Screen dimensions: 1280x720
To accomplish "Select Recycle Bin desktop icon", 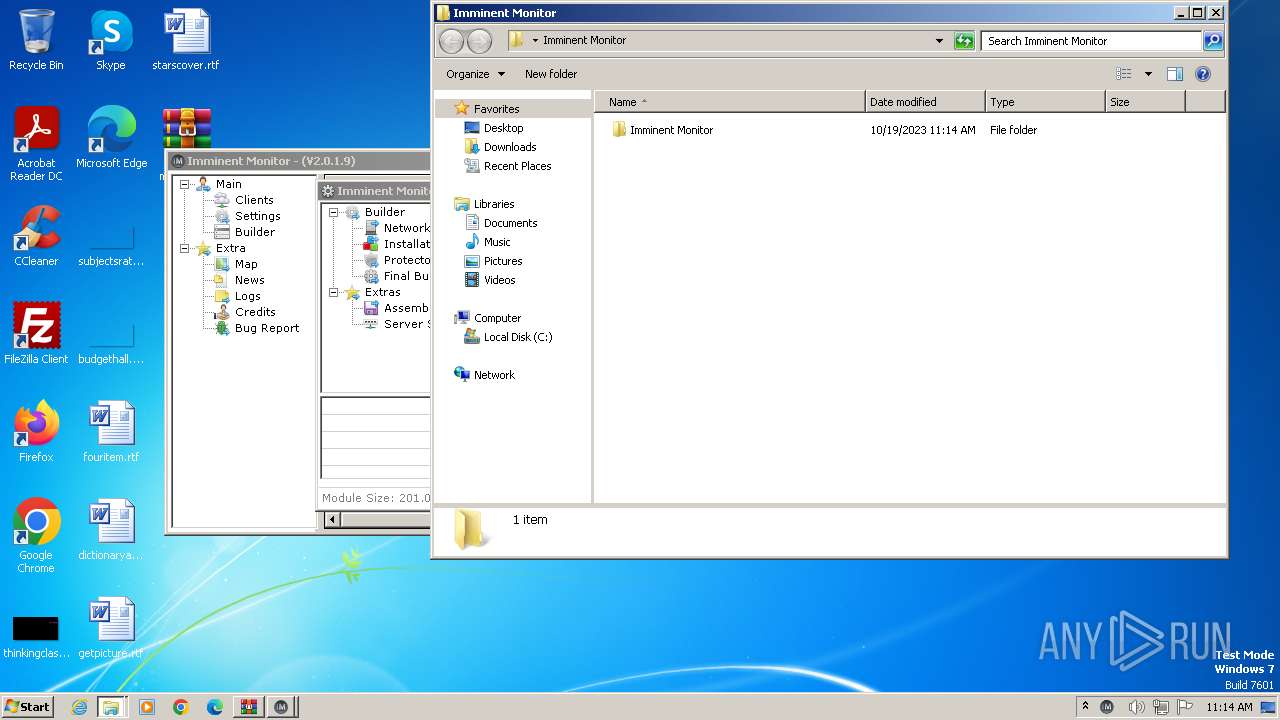I will coord(36,40).
